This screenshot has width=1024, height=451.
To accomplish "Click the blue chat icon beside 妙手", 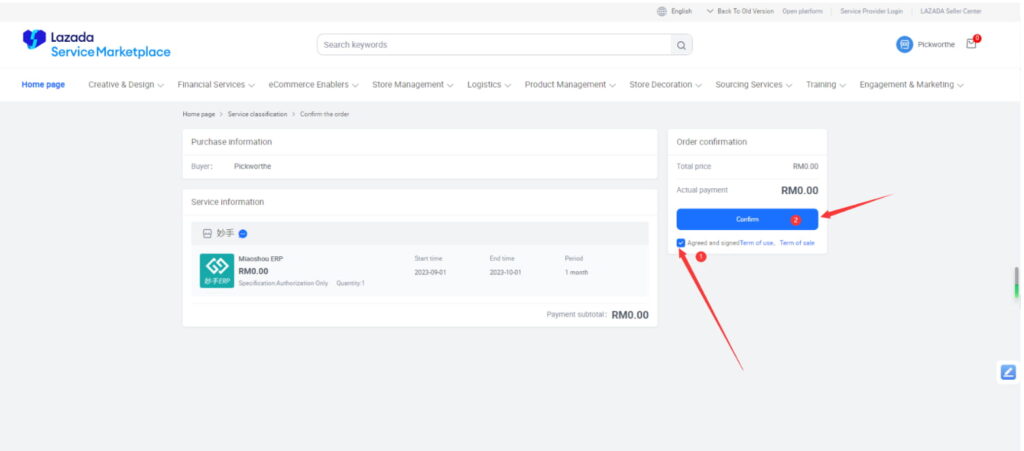I will pos(243,234).
